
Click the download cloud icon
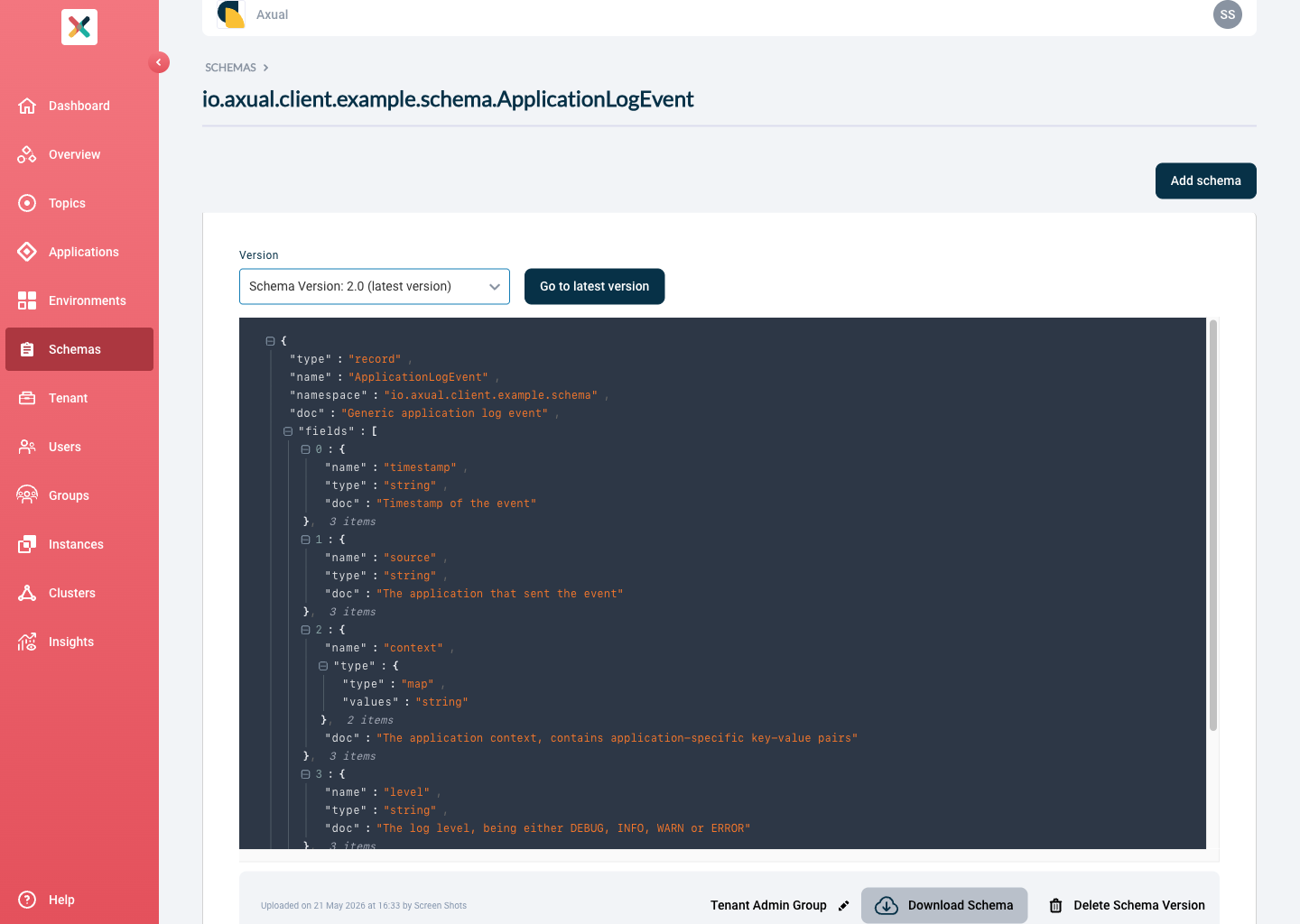point(887,906)
